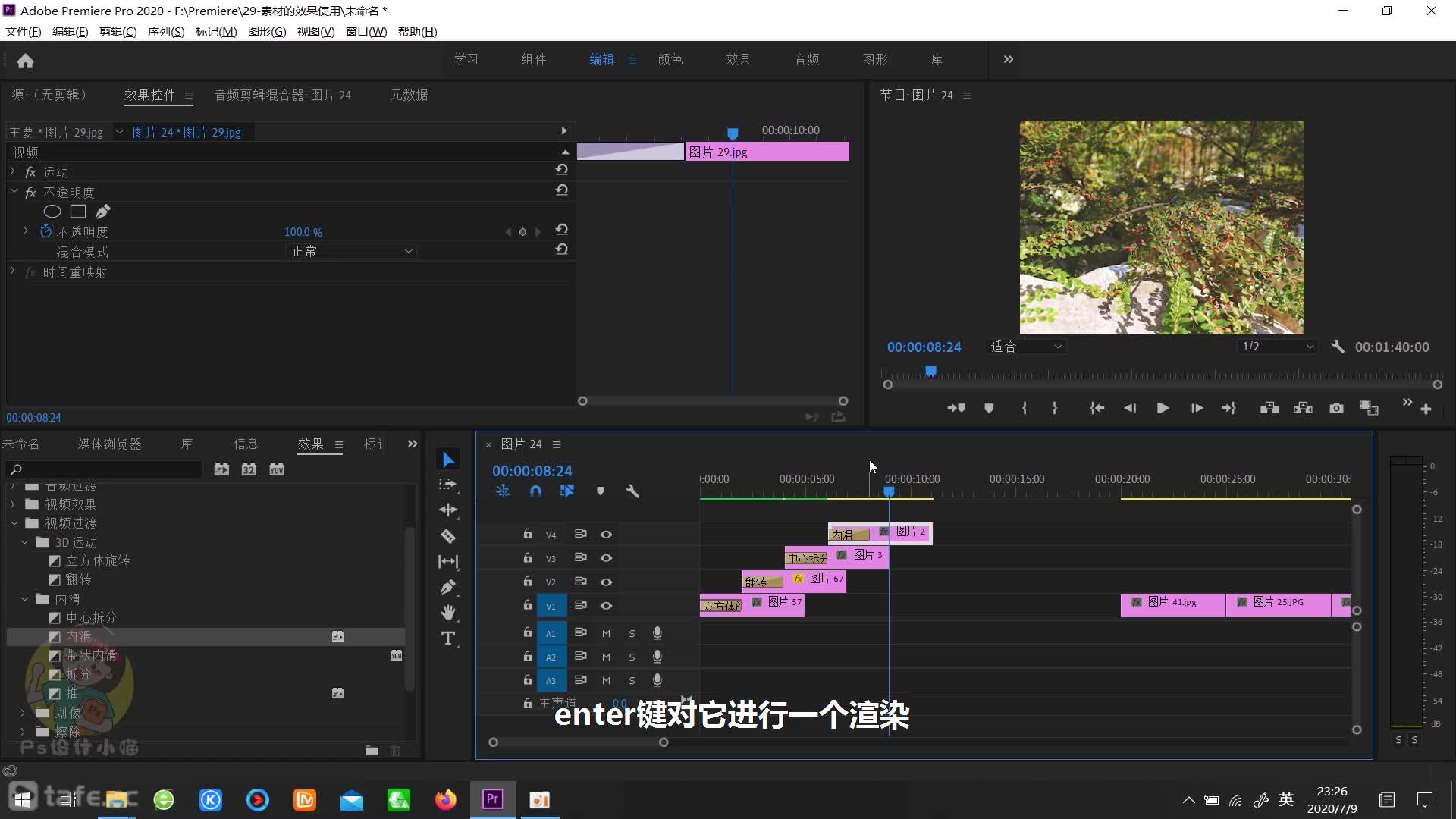Open the 窗口(W) menu

coord(366,31)
